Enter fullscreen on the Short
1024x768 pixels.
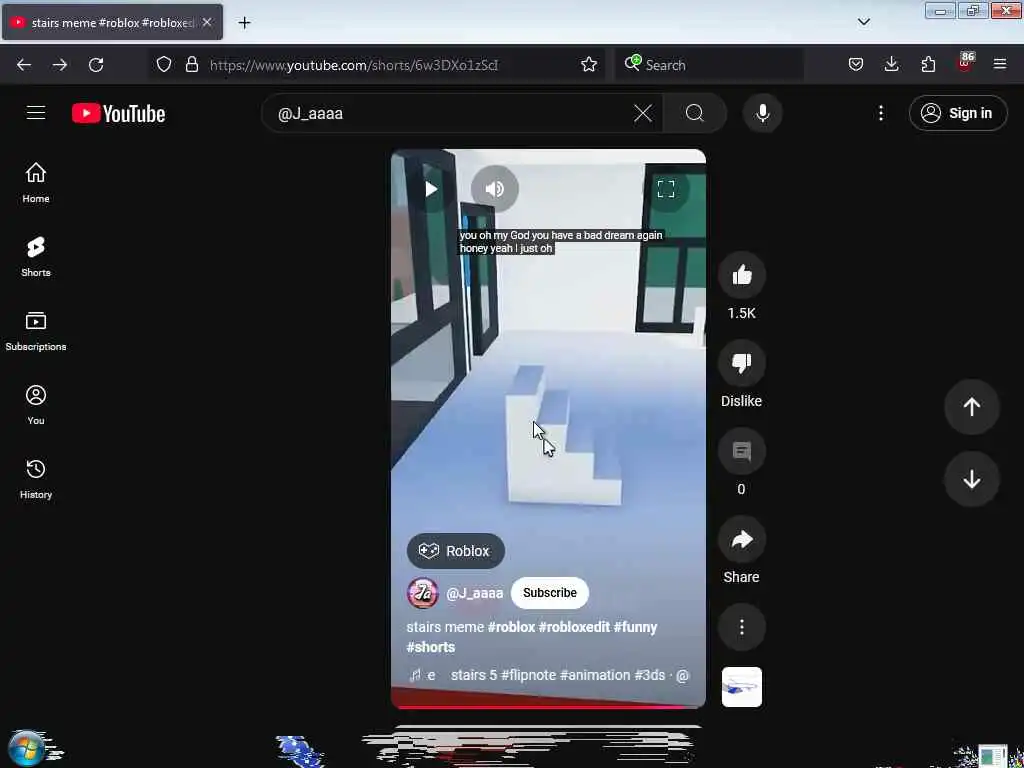point(665,189)
